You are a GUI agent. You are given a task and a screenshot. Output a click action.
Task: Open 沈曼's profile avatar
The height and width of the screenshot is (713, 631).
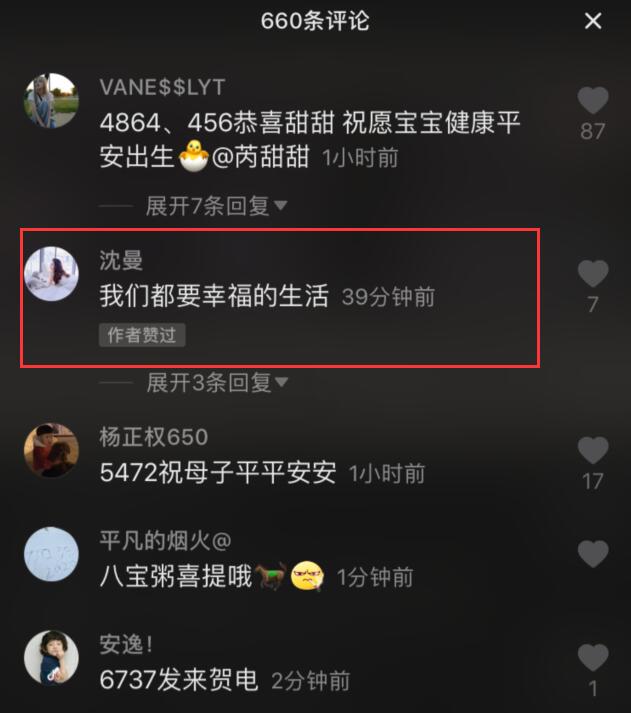click(x=51, y=274)
